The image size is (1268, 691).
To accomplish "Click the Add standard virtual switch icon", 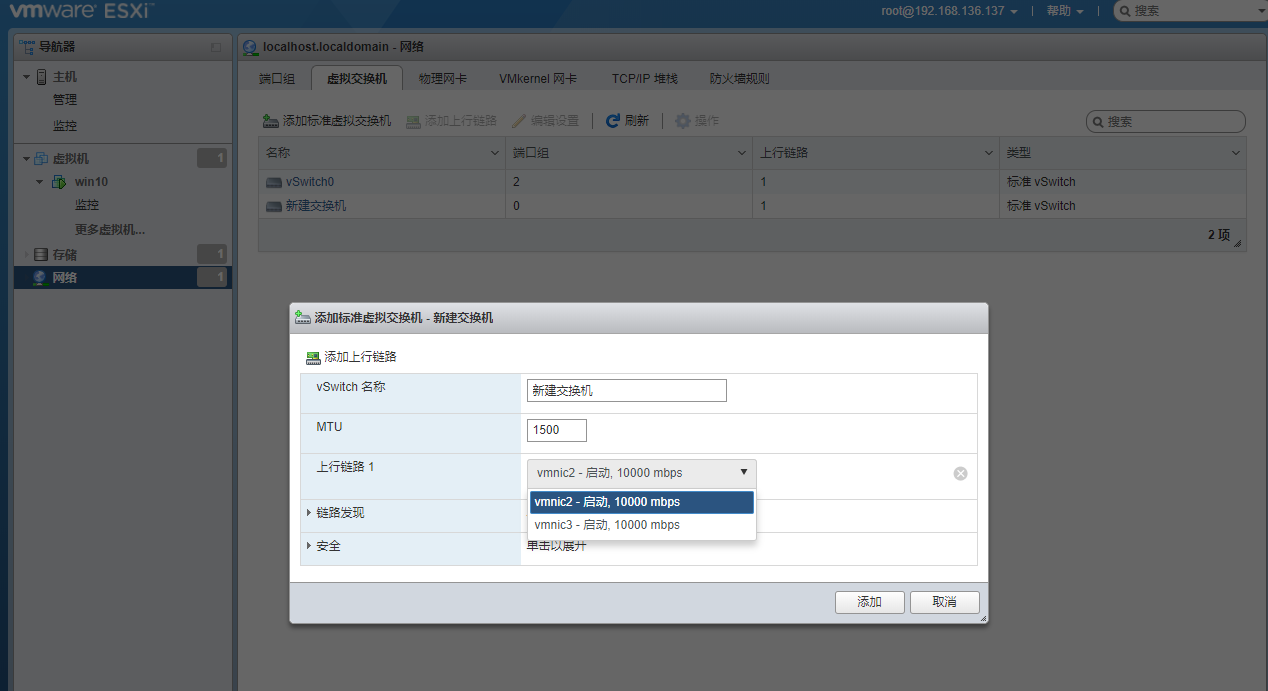I will coord(270,121).
